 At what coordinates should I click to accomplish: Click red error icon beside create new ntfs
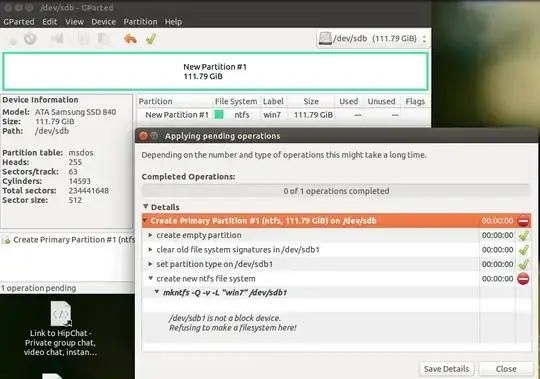523,278
